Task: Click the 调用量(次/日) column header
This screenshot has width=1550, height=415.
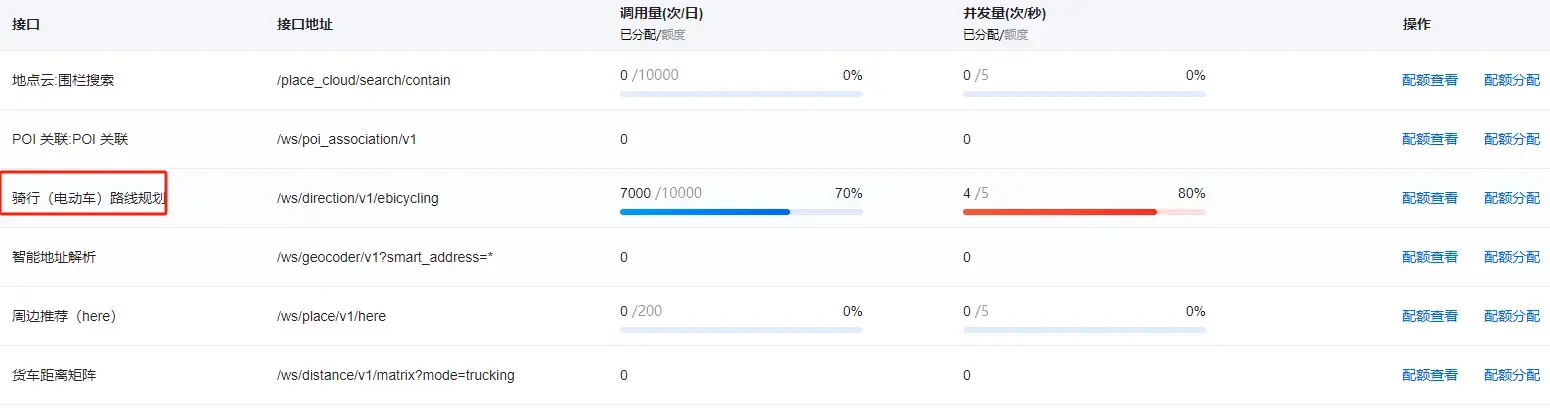Action: pyautogui.click(x=665, y=15)
